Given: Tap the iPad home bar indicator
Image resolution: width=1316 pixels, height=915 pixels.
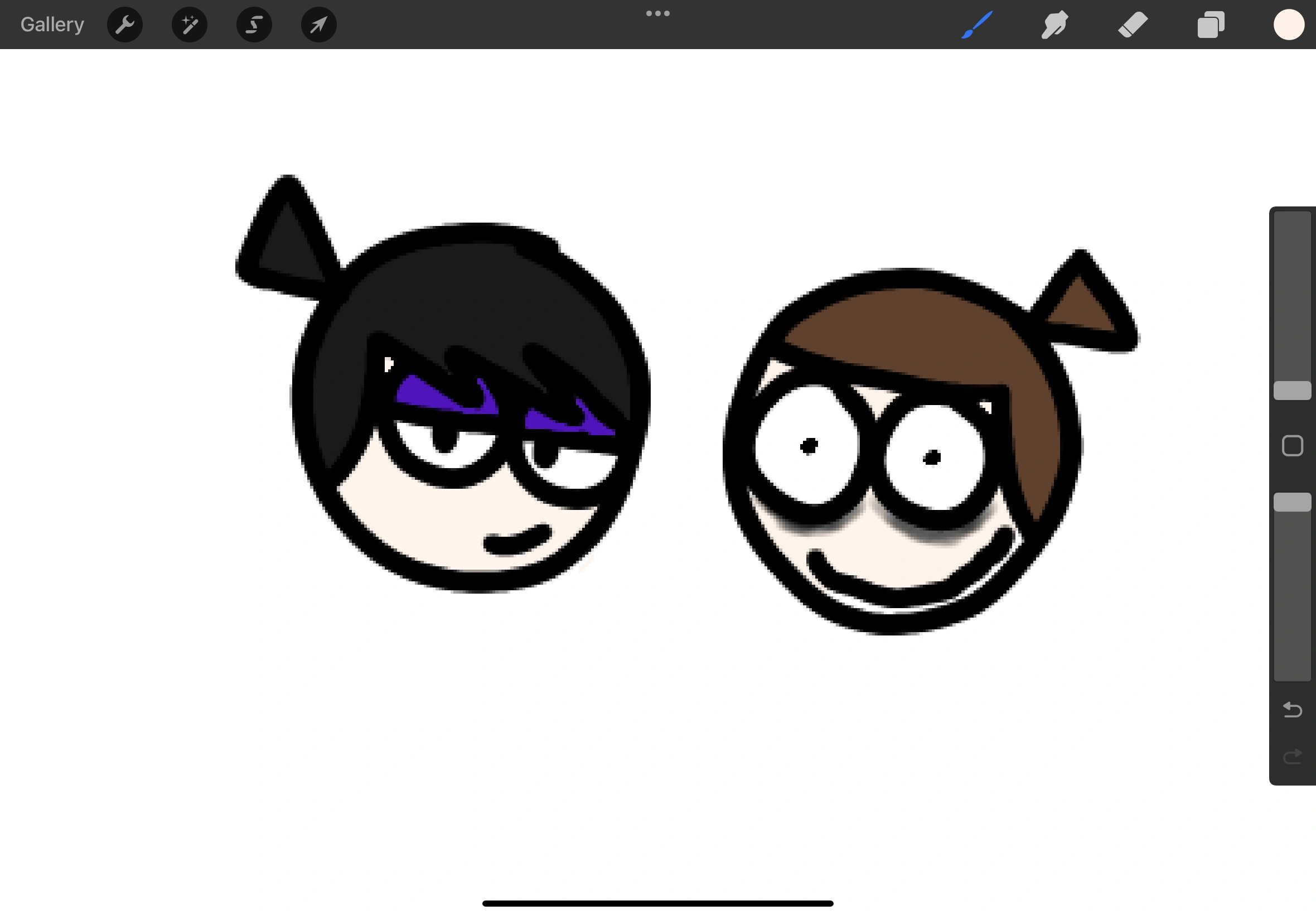Looking at the screenshot, I should [657, 903].
